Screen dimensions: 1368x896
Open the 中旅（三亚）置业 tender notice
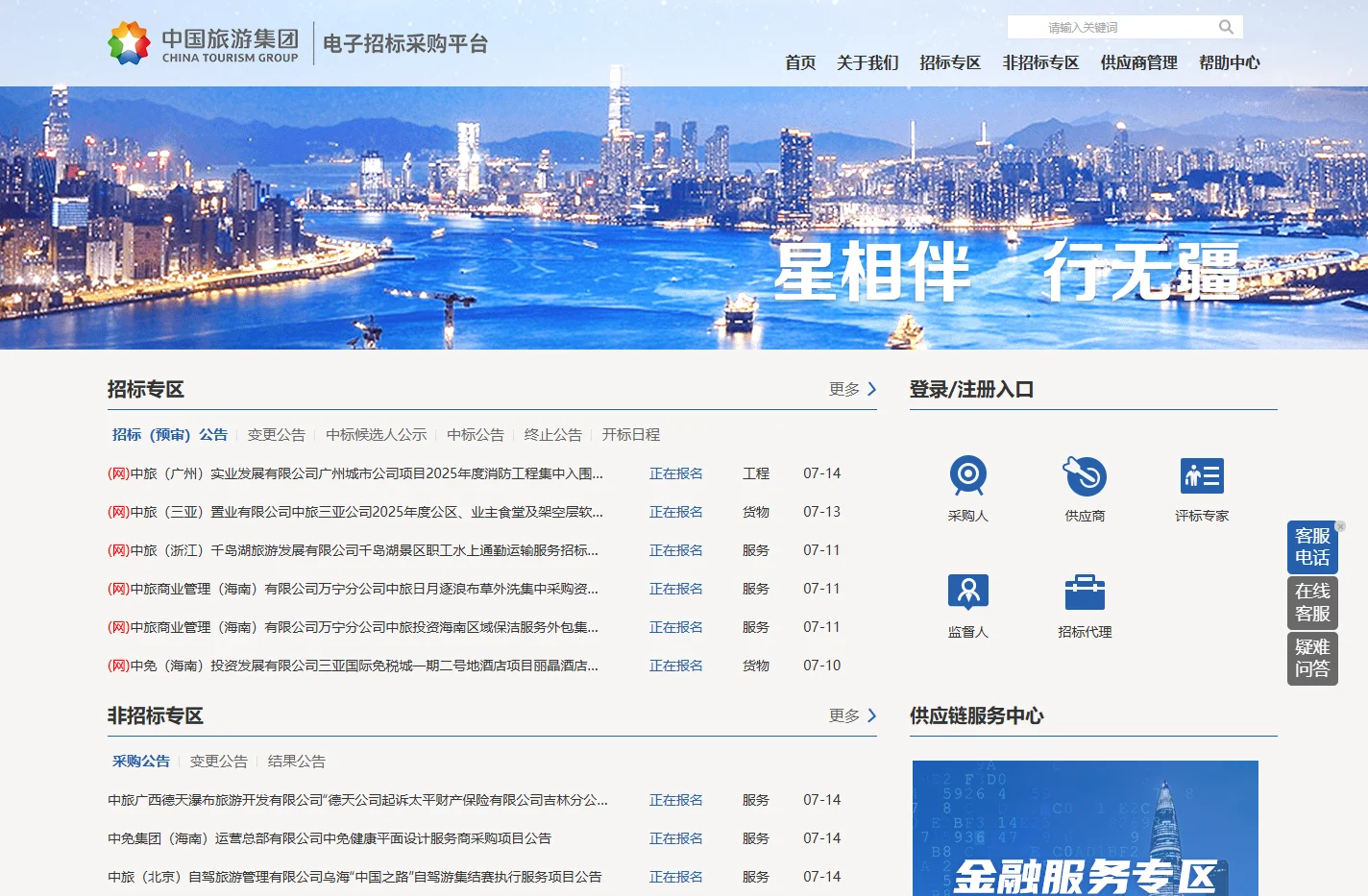355,512
